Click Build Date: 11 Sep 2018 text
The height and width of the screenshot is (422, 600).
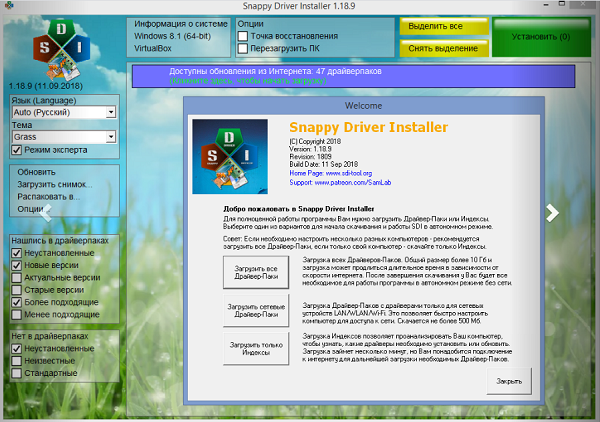click(324, 164)
